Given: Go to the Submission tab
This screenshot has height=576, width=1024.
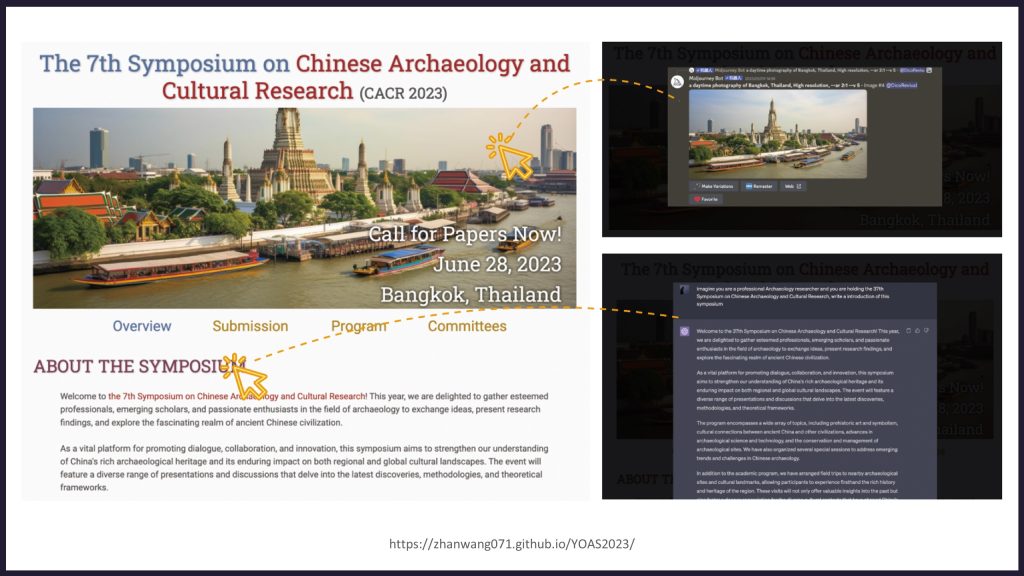Looking at the screenshot, I should pyautogui.click(x=250, y=326).
